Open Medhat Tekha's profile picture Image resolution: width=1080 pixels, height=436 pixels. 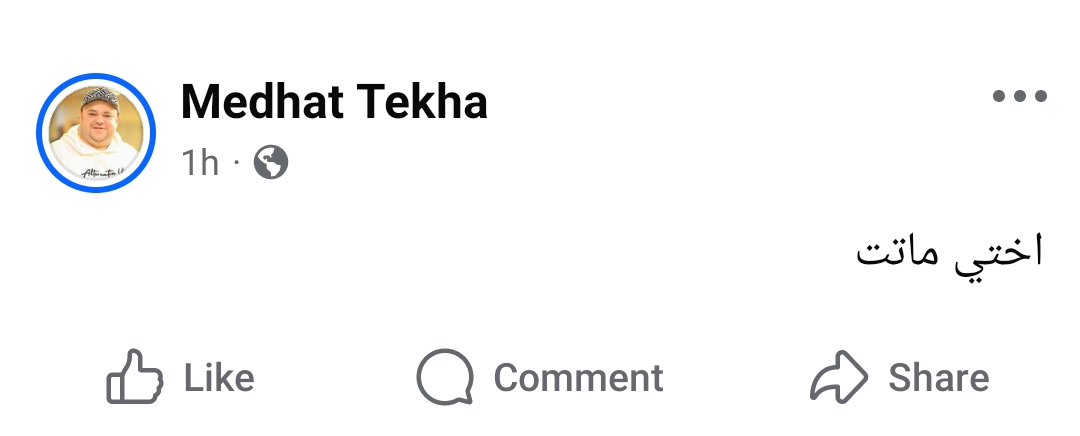(x=96, y=133)
